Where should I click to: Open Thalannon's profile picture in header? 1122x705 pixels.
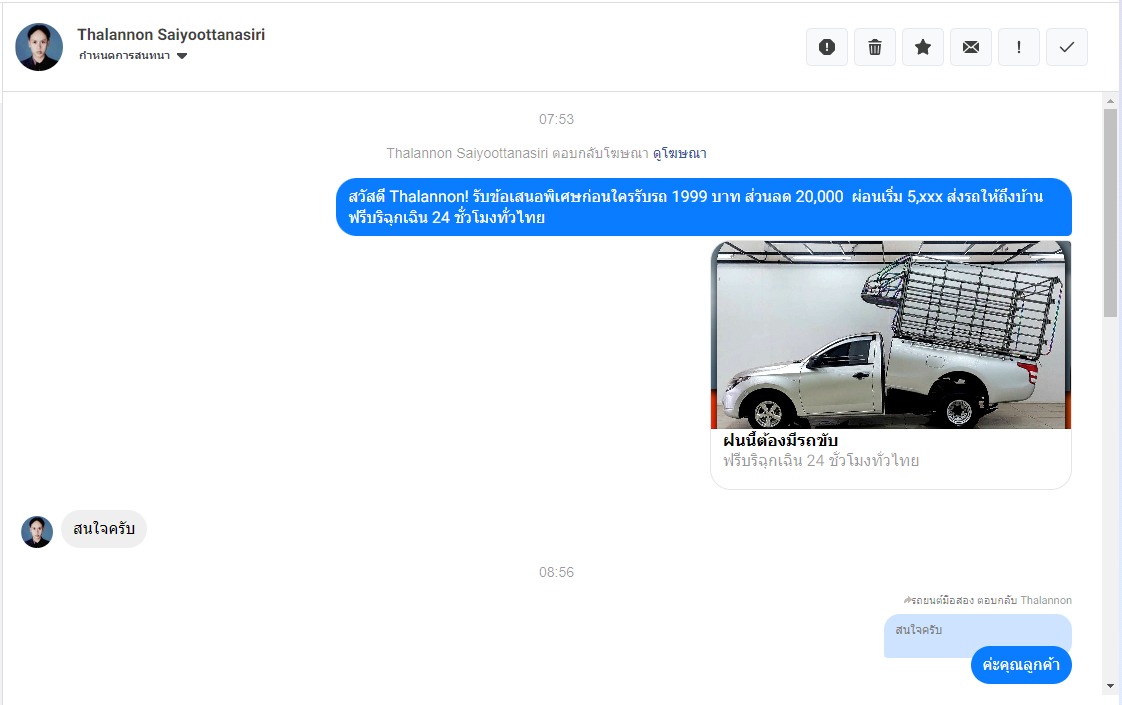pos(39,47)
